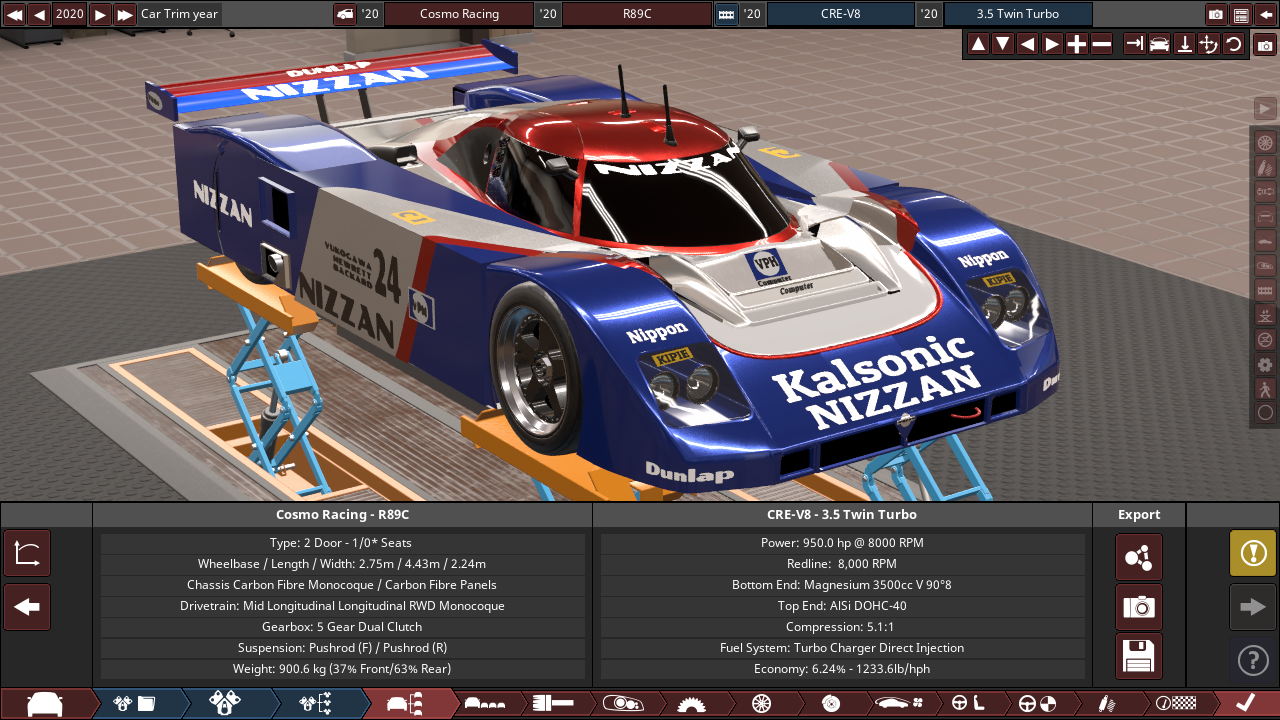The height and width of the screenshot is (720, 1280).
Task: Toggle grille pattern visibility icon
Action: pyautogui.click(x=1265, y=290)
